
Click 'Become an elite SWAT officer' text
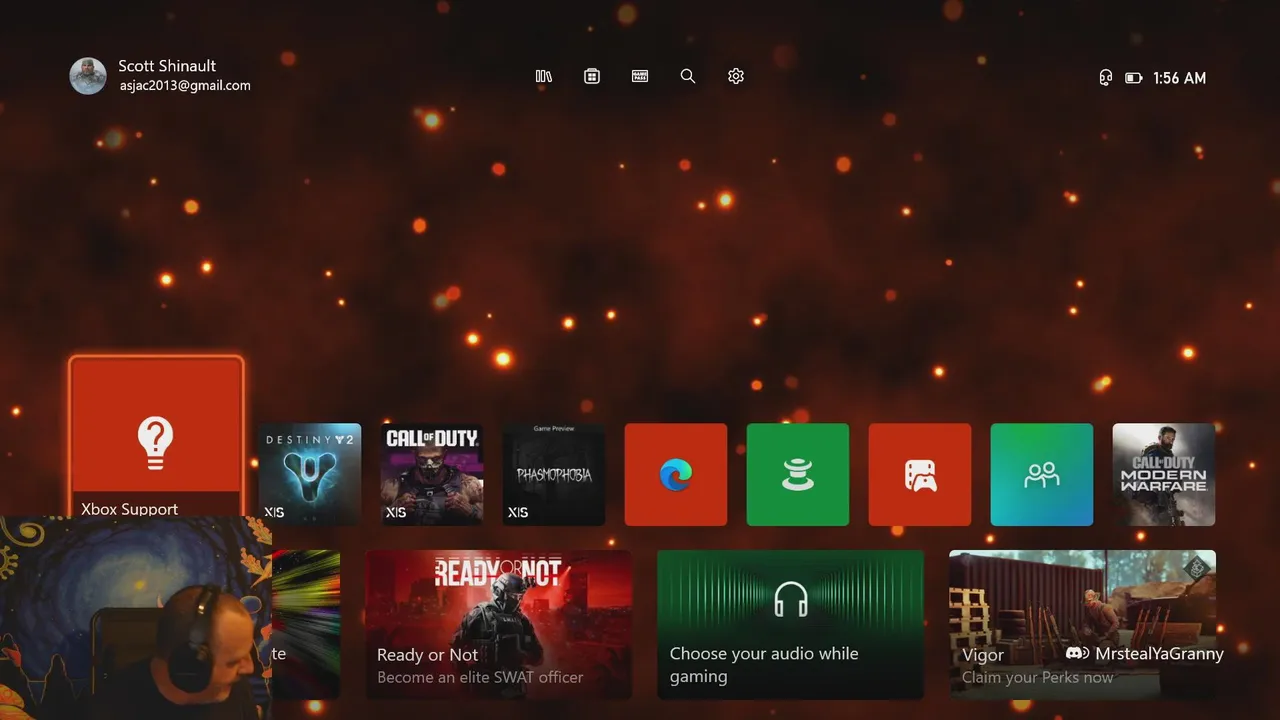pos(480,677)
